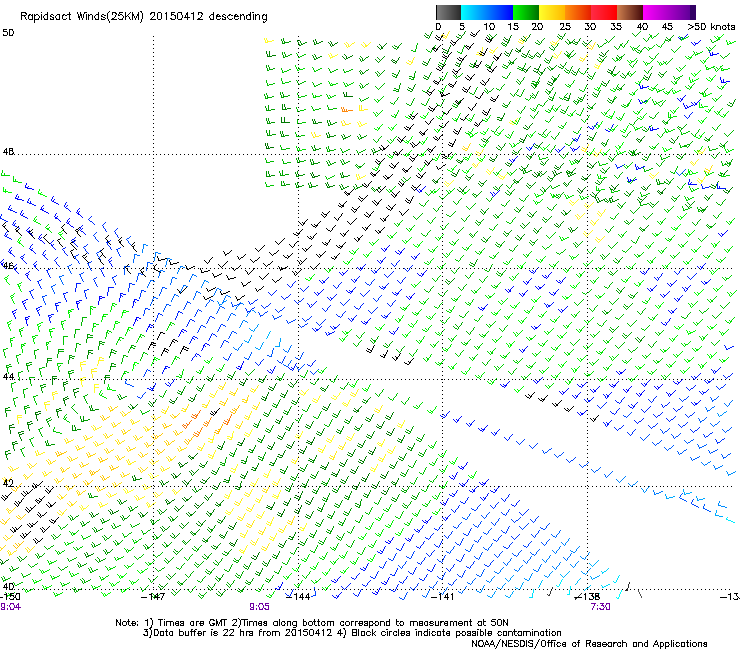
Task: Click the purple '9:05' pass time label
Action: (x=260, y=607)
